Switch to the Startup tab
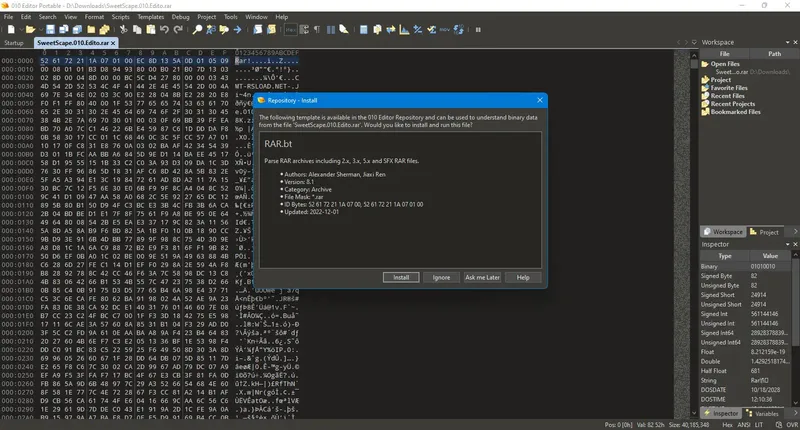Image resolution: width=800 pixels, height=430 pixels. [14, 43]
